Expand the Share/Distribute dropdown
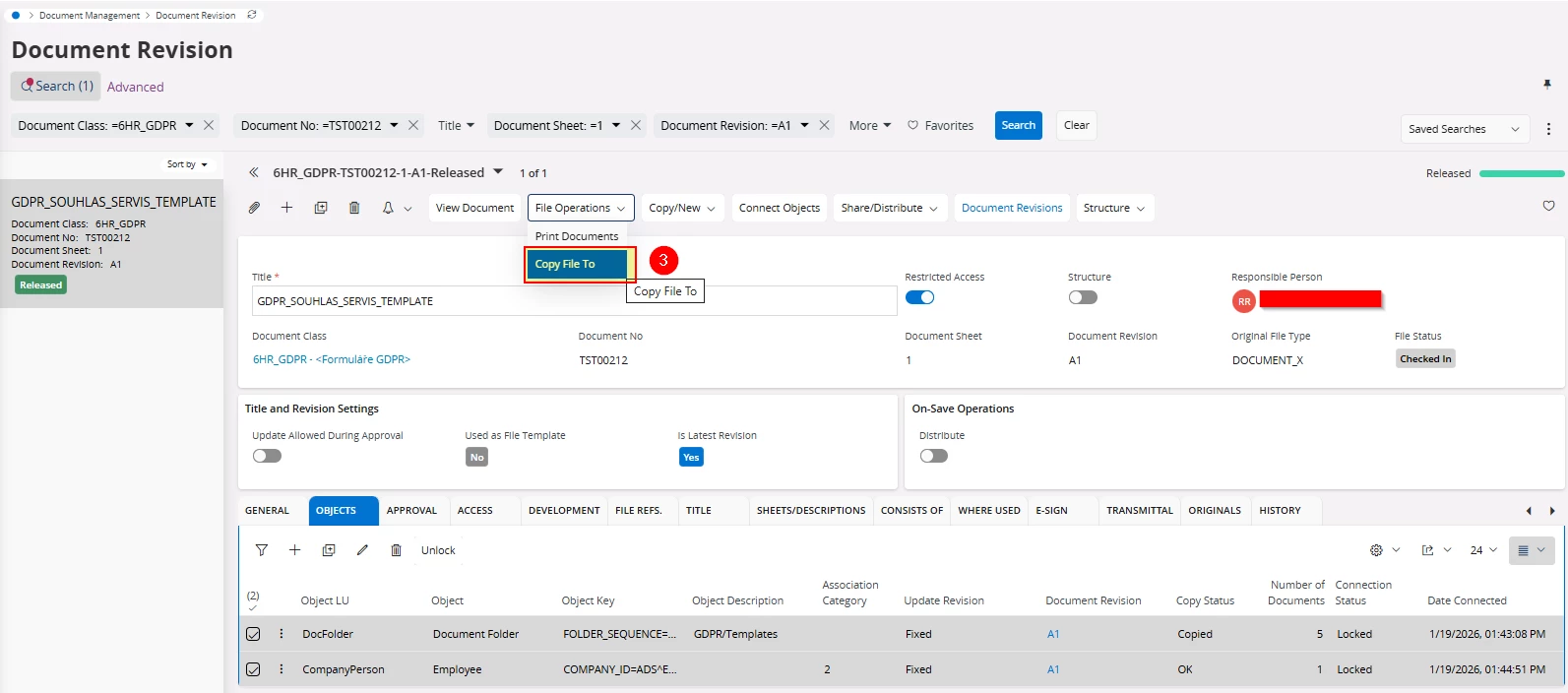 point(889,208)
